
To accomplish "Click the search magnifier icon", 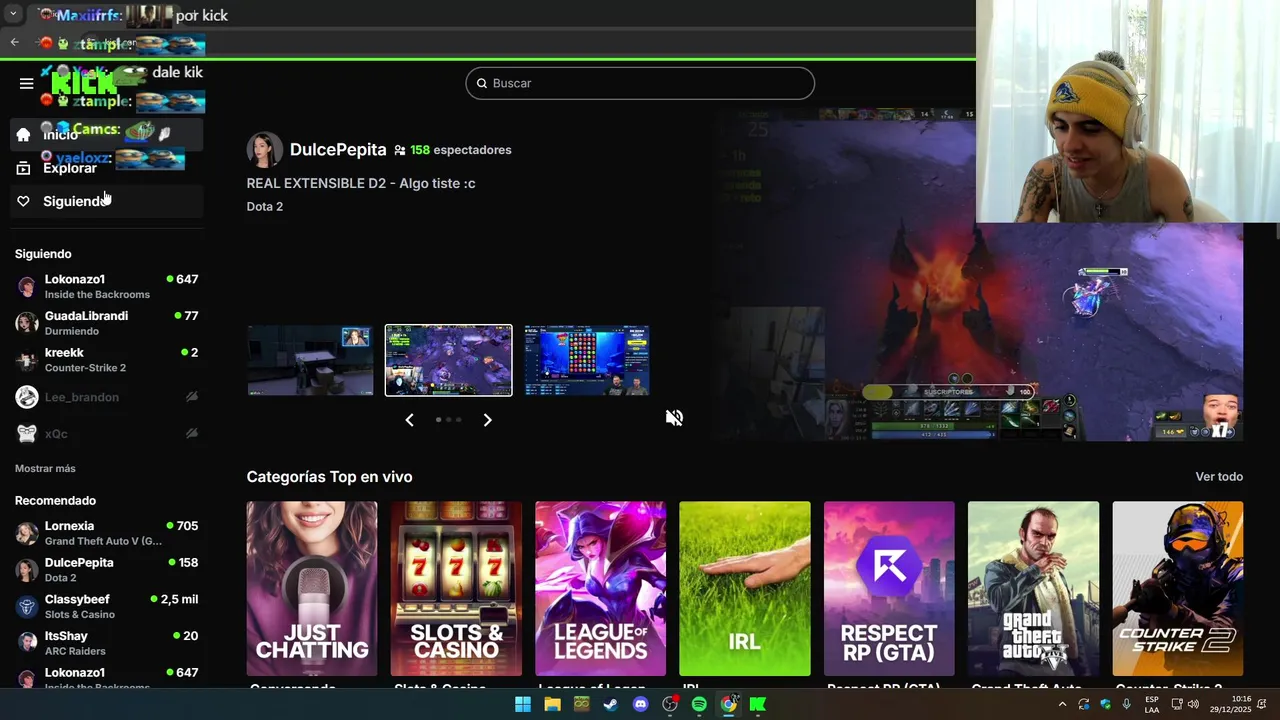I will click(x=482, y=83).
